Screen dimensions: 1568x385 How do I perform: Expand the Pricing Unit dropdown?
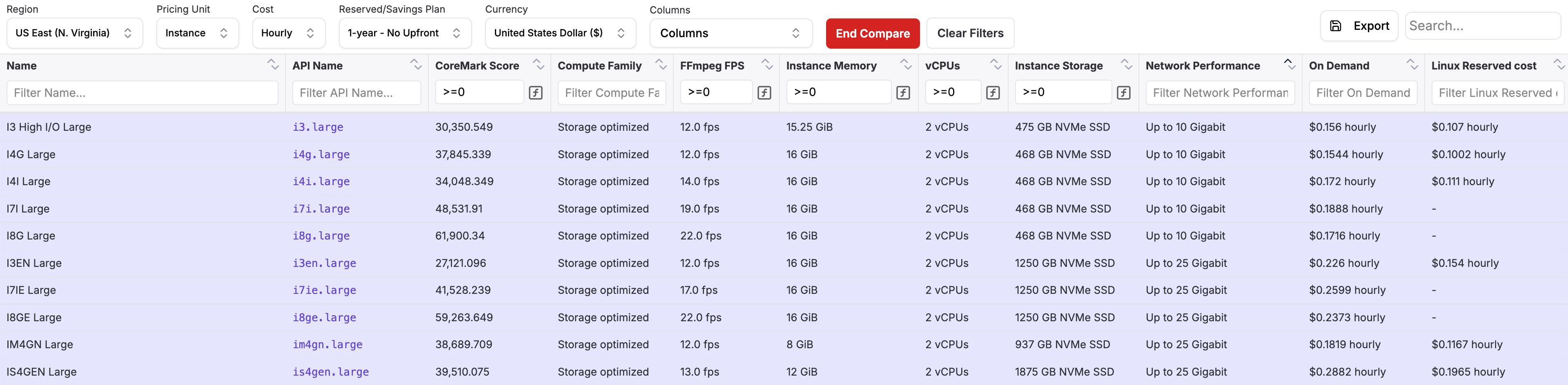pyautogui.click(x=197, y=33)
